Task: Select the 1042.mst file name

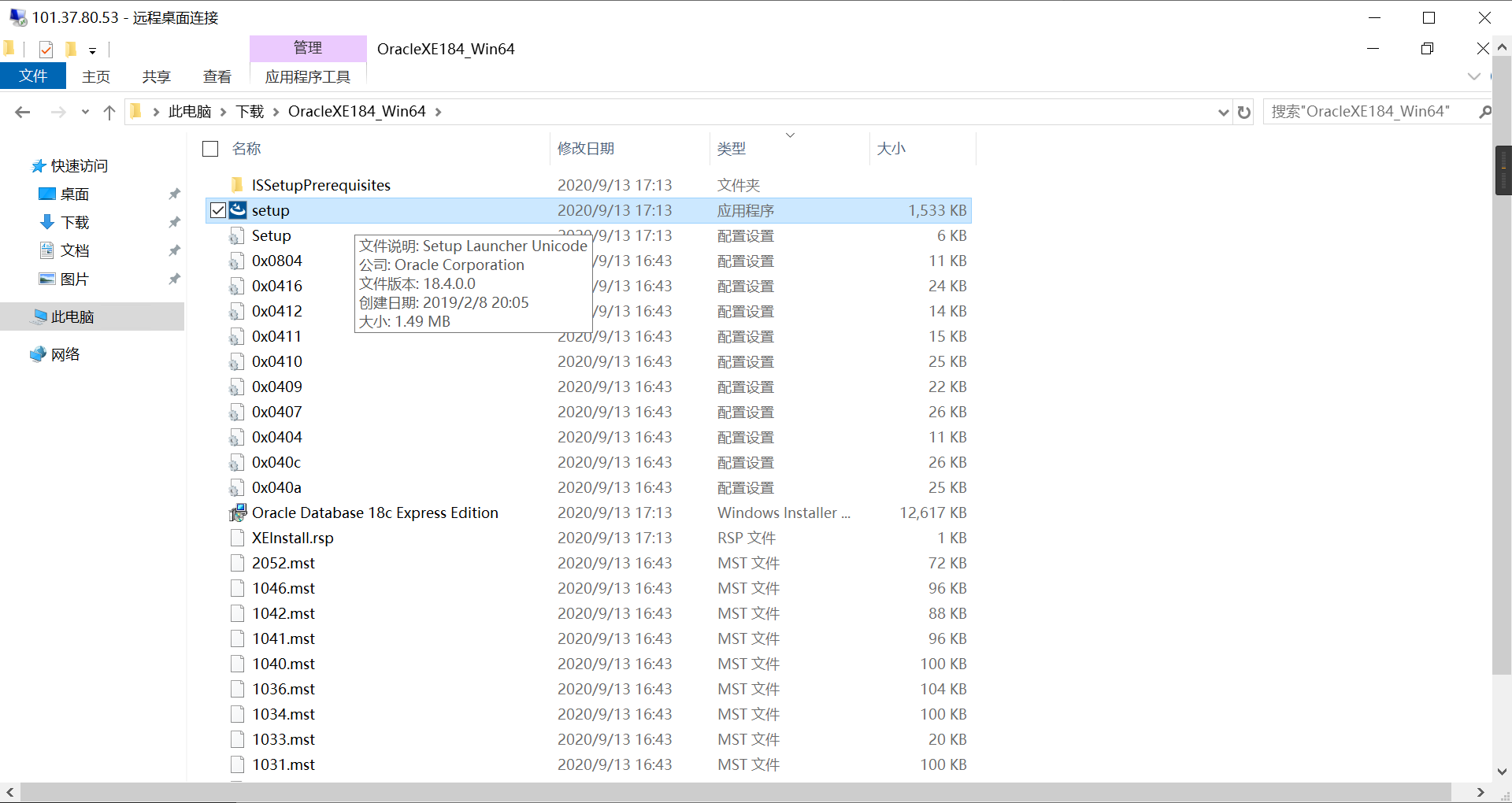Action: [283, 613]
